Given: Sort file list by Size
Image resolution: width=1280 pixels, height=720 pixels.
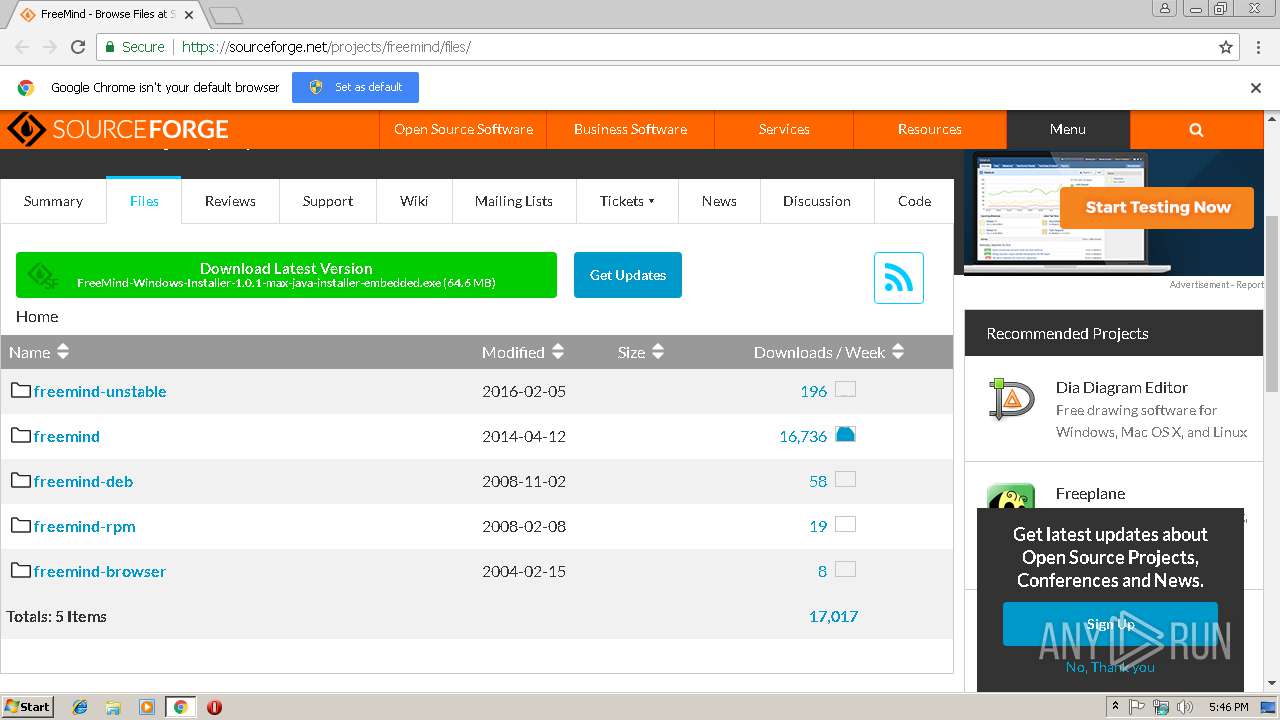Looking at the screenshot, I should pyautogui.click(x=641, y=352).
